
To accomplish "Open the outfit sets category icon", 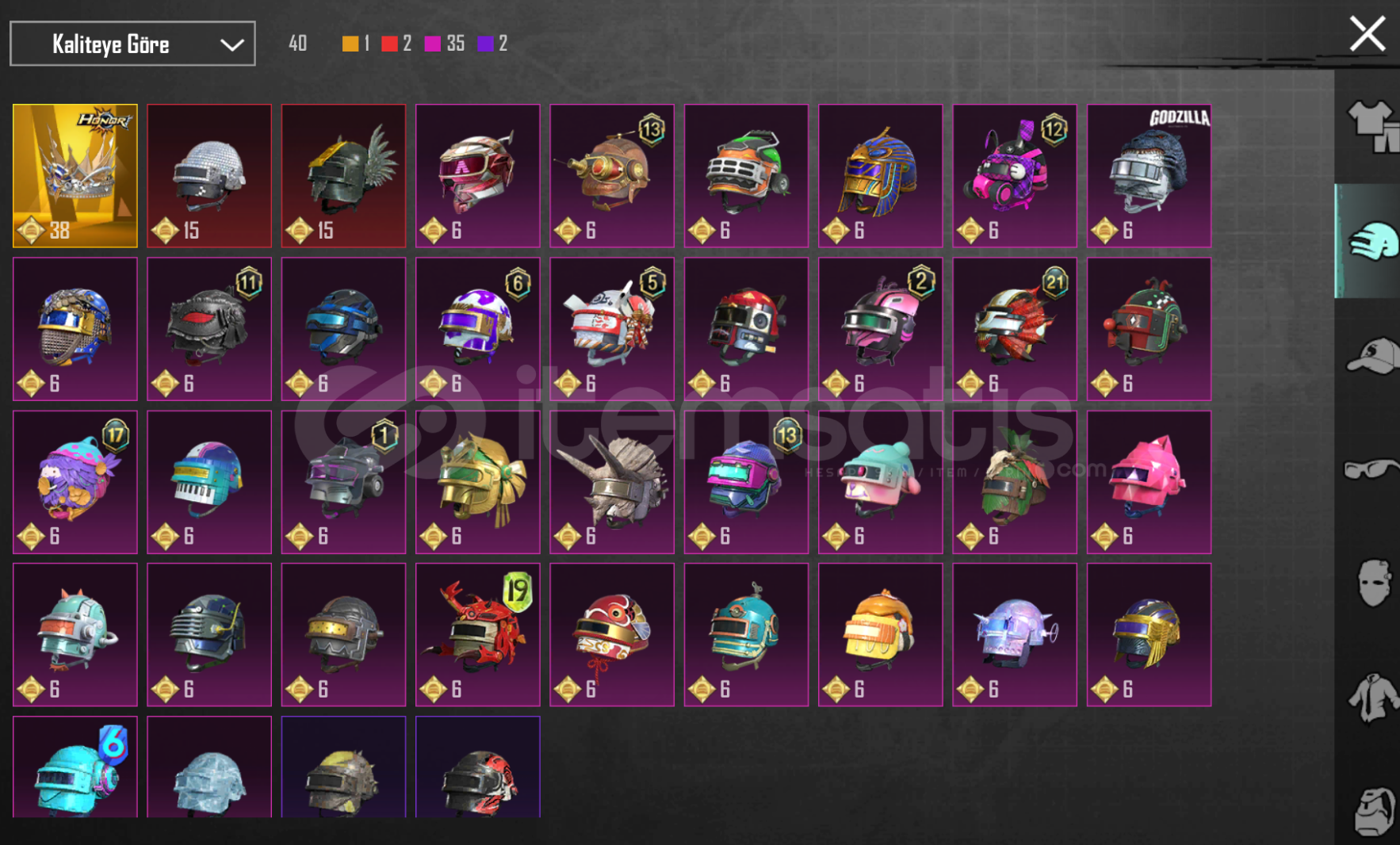I will click(1372, 127).
